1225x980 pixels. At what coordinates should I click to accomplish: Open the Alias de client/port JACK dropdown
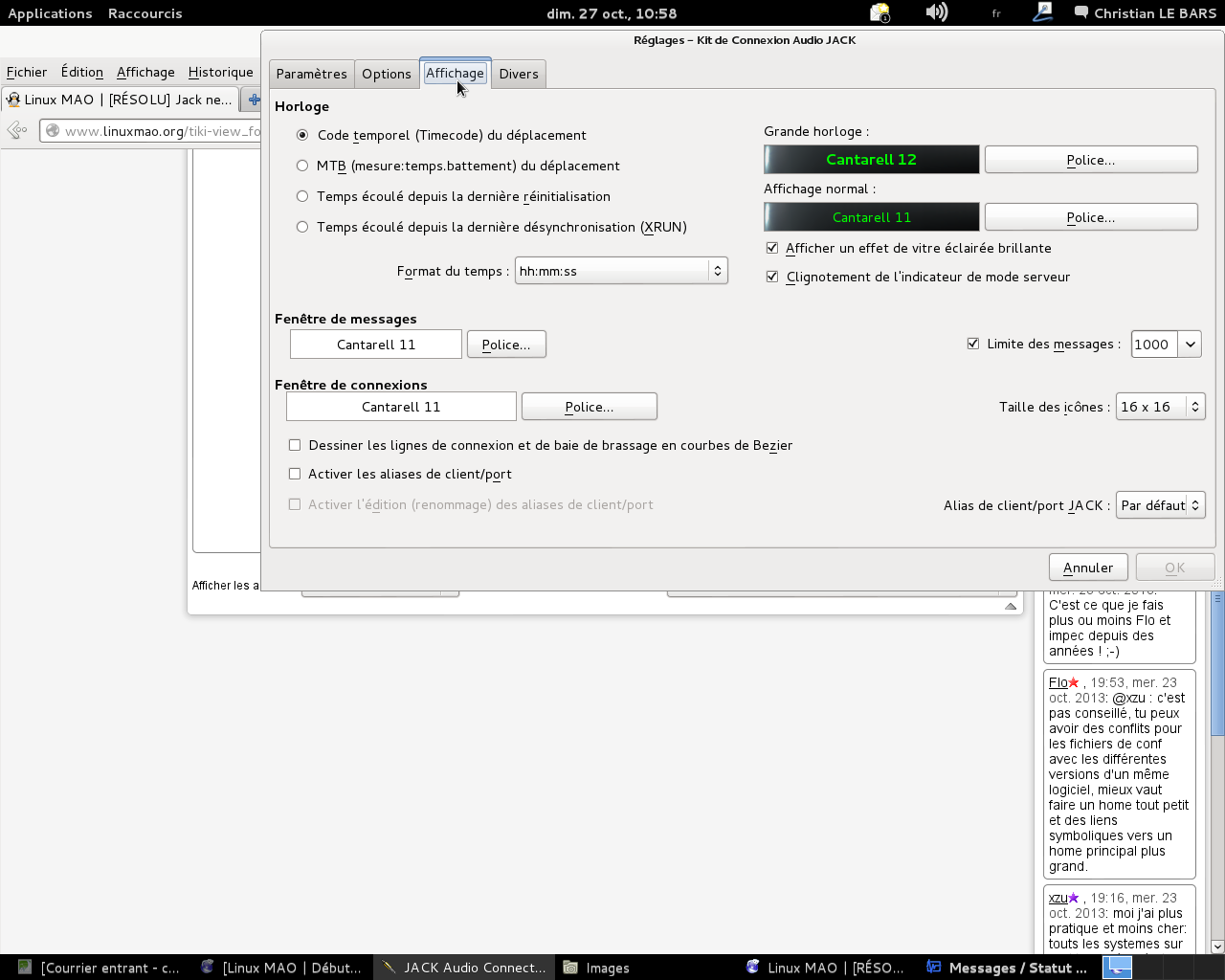point(1160,505)
